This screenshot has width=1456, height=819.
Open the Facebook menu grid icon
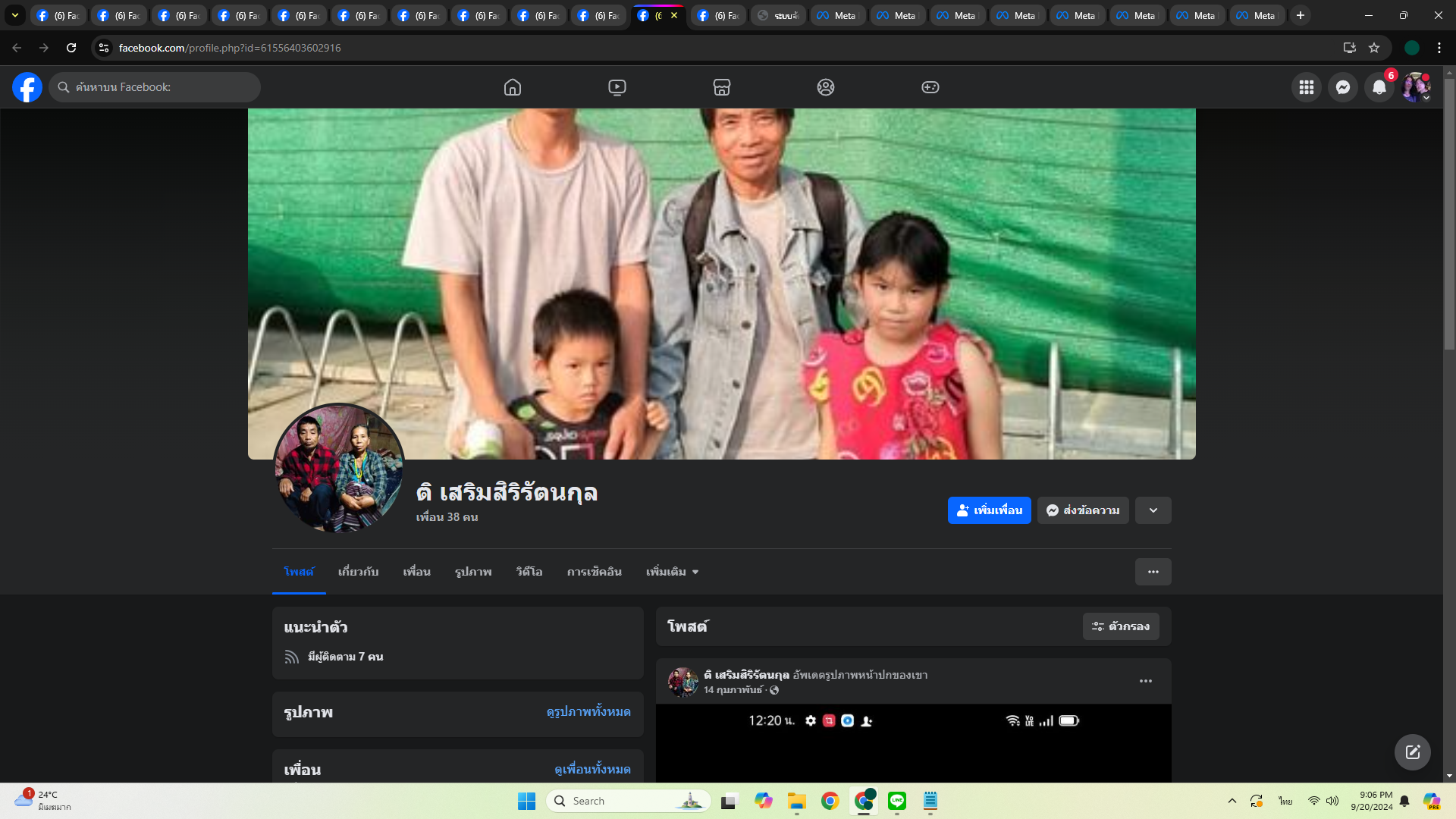point(1307,87)
